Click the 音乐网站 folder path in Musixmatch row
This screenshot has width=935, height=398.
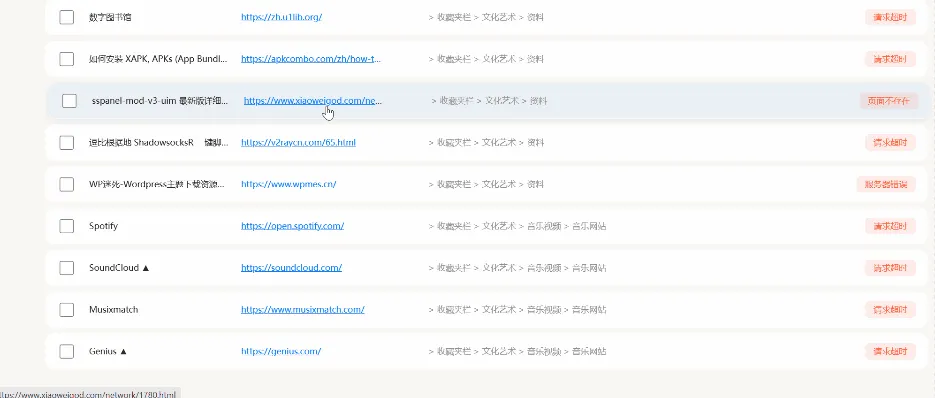point(518,310)
